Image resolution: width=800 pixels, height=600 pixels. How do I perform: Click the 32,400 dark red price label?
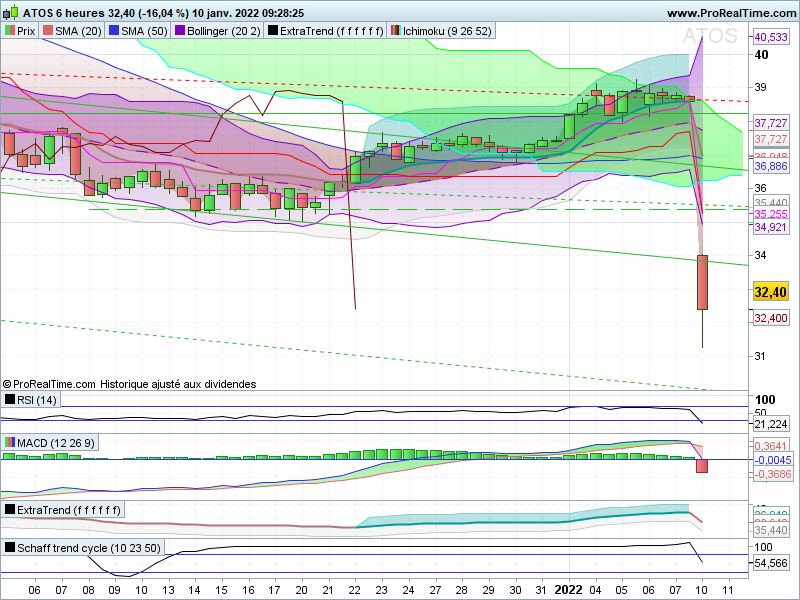point(770,318)
